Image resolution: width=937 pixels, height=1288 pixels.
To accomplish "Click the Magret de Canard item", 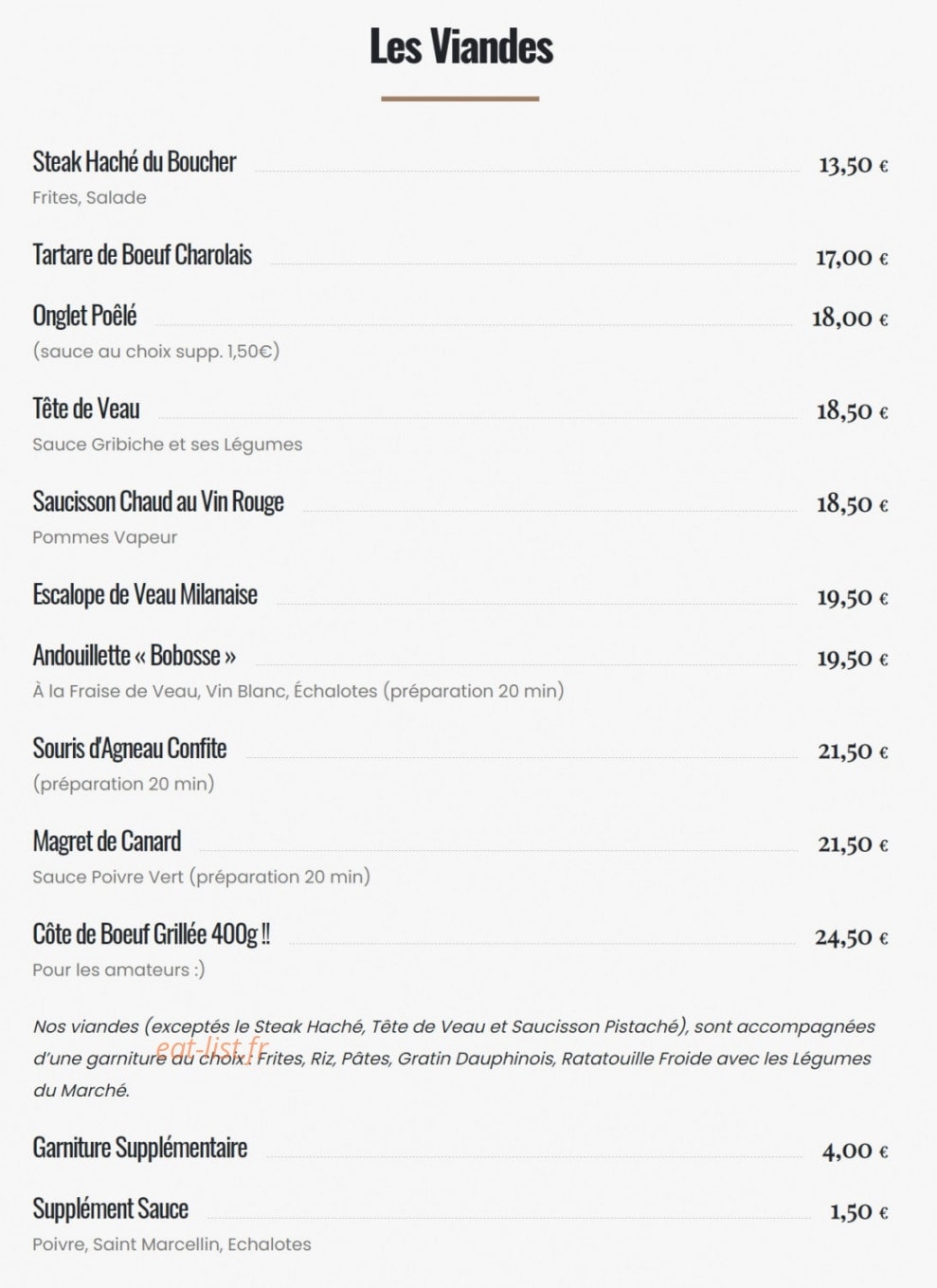I will click(x=107, y=842).
